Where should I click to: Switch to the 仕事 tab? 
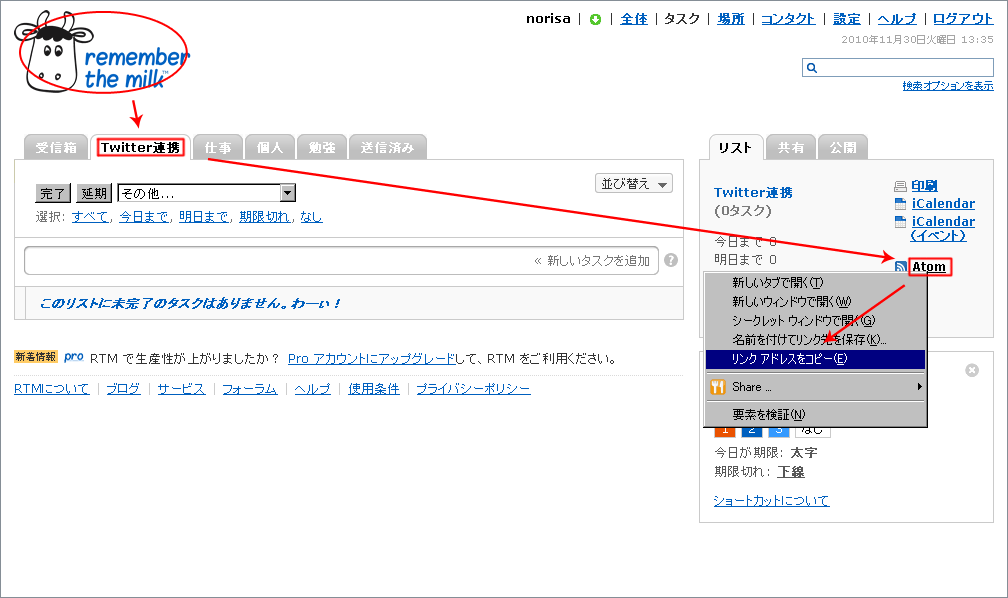pyautogui.click(x=218, y=147)
